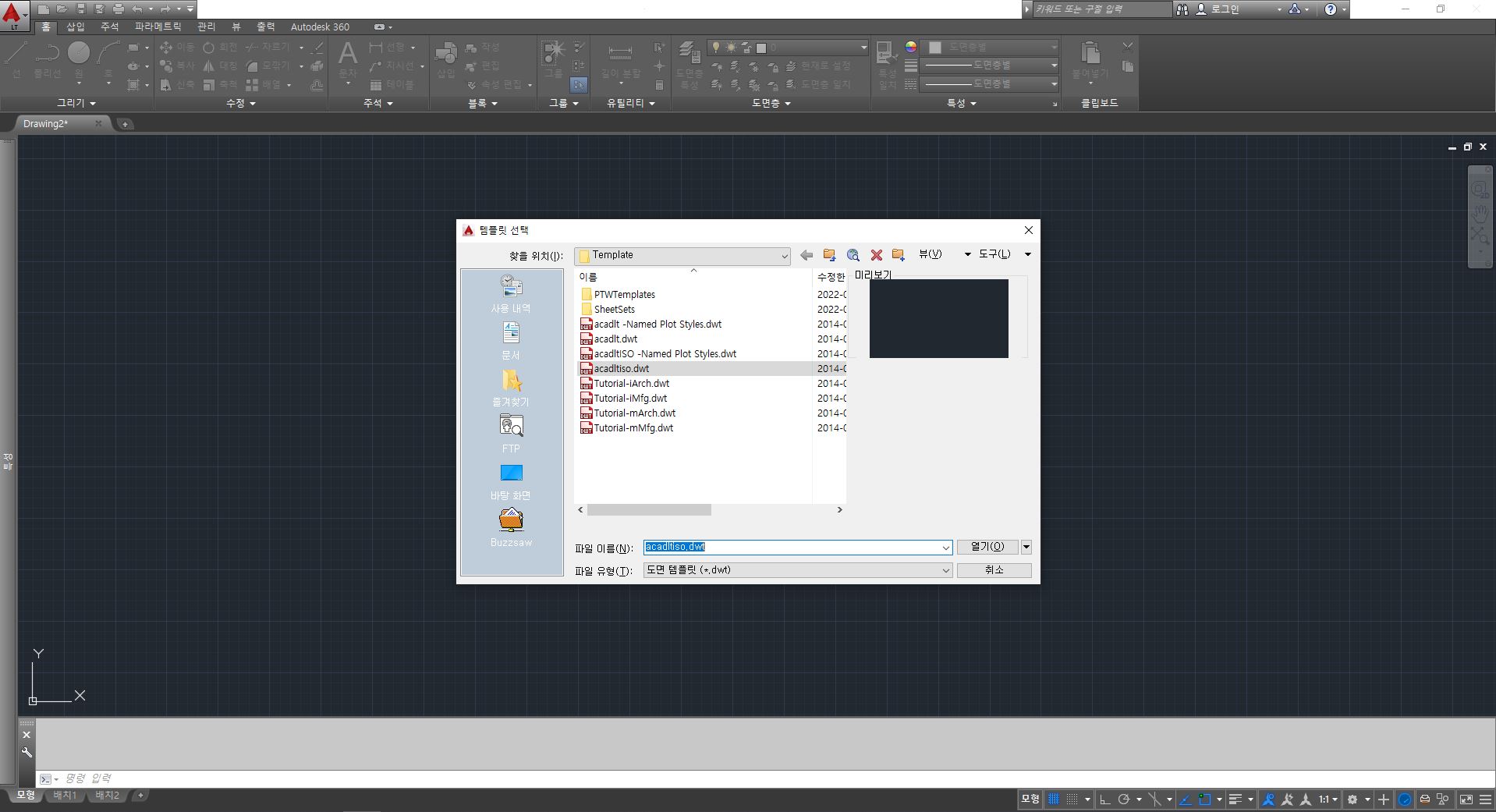Image resolution: width=1496 pixels, height=812 pixels.
Task: Expand the 그리기 panel dropdown
Action: (x=76, y=103)
